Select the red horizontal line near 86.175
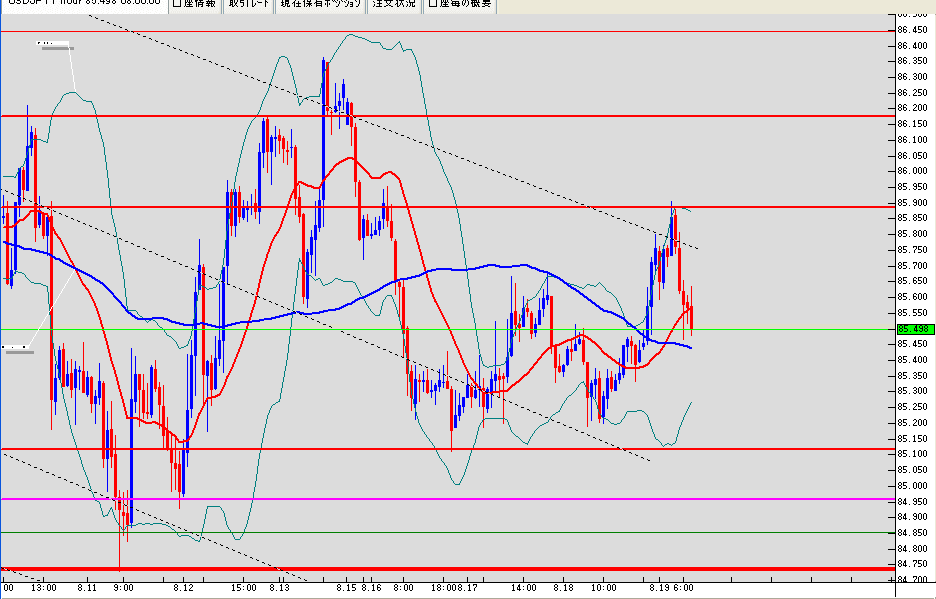This screenshot has width=936, height=599. (x=448, y=116)
